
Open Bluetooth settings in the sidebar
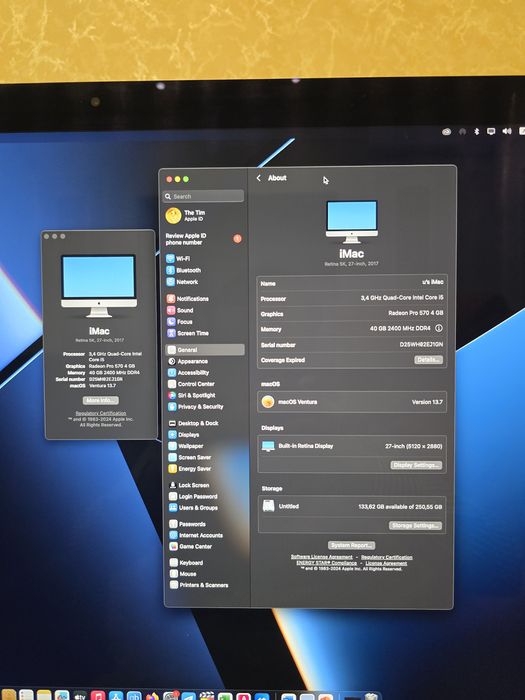click(183, 270)
